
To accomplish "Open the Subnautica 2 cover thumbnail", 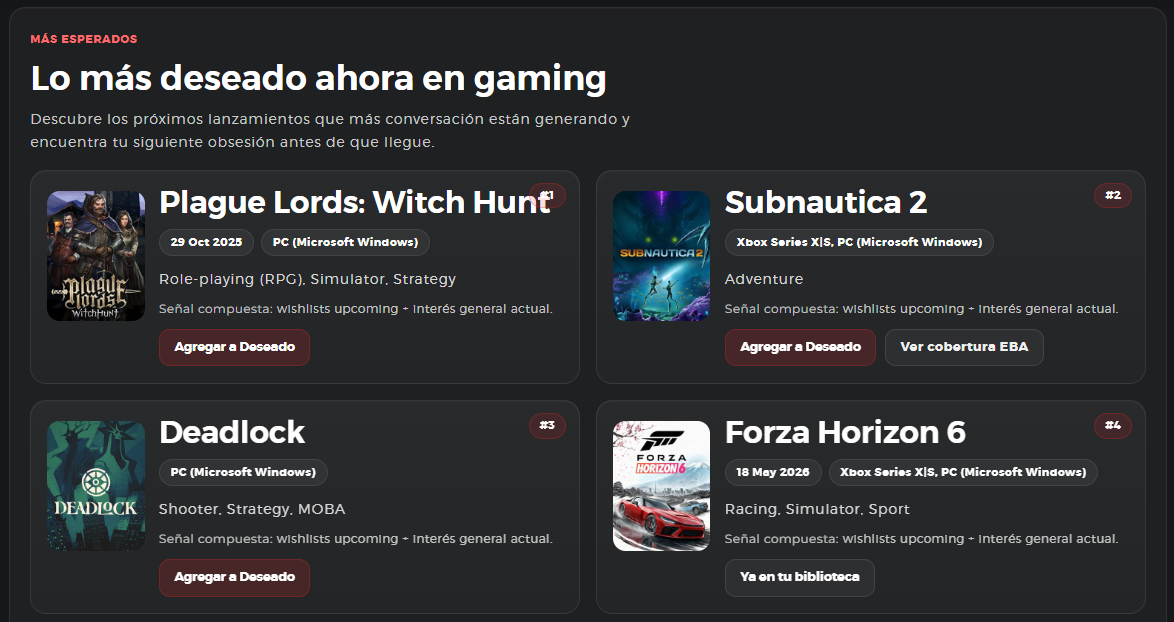I will [x=661, y=256].
